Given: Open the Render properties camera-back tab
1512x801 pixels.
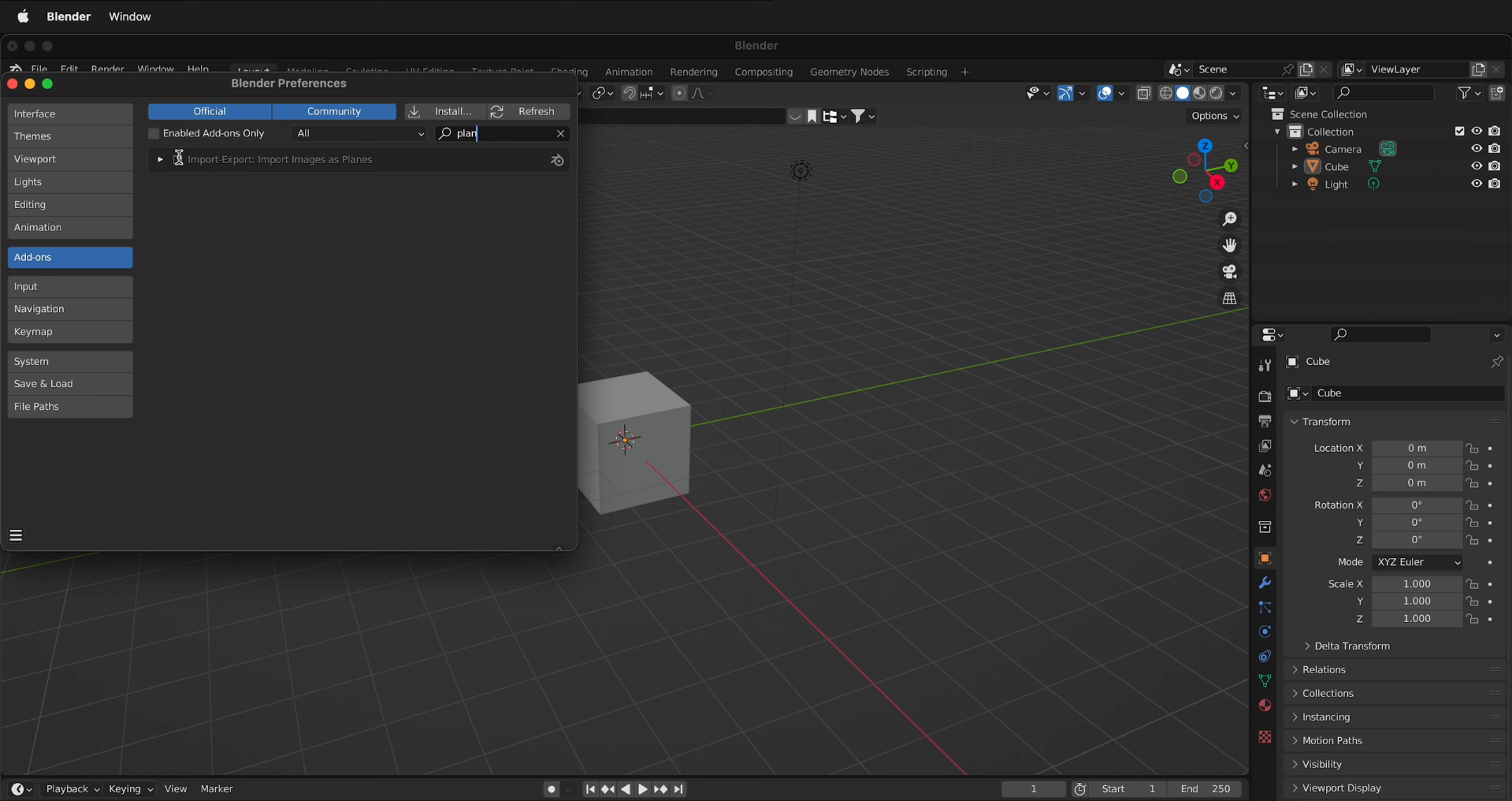Looking at the screenshot, I should tap(1265, 397).
